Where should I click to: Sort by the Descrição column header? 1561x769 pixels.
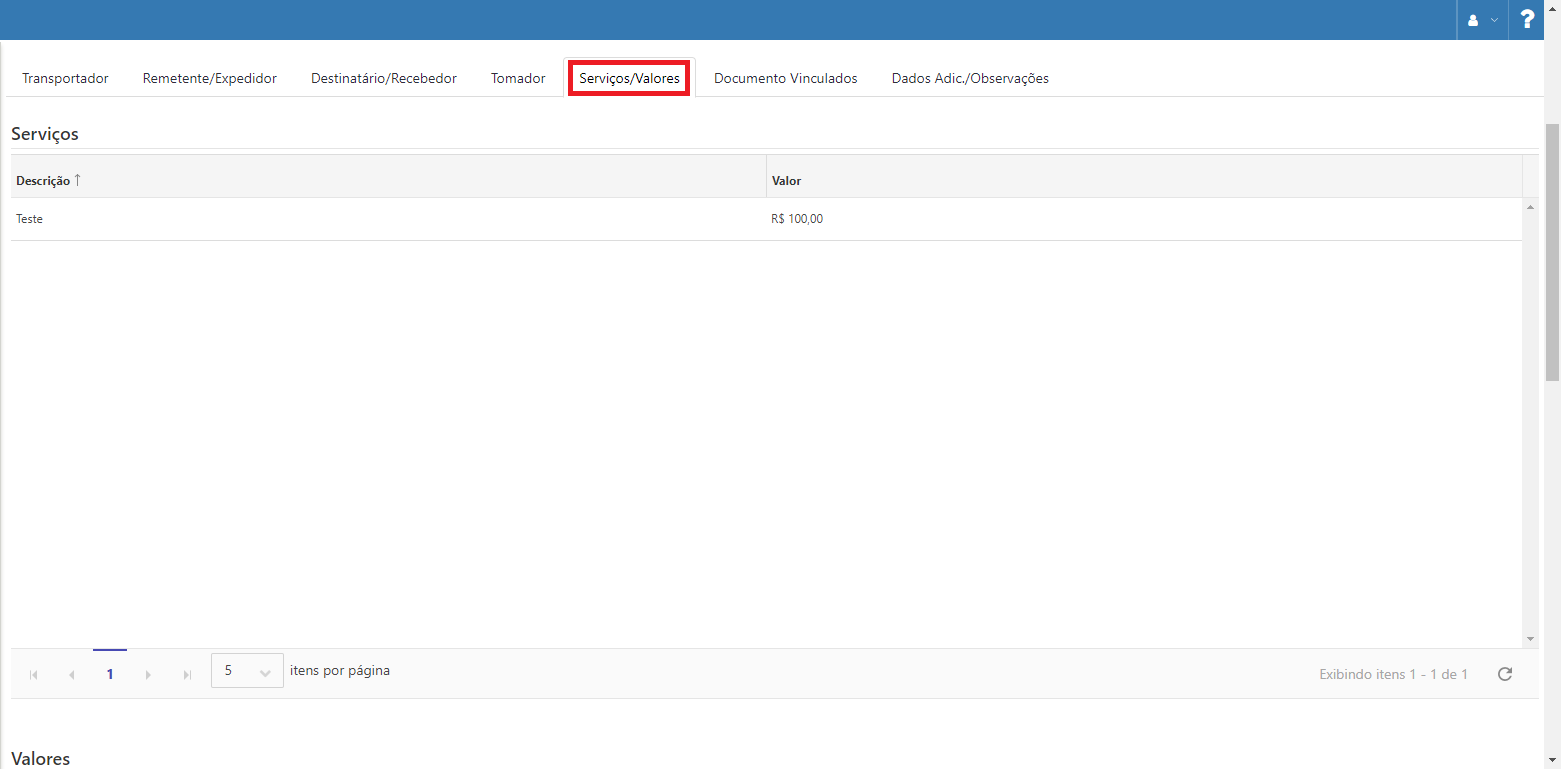coord(44,181)
